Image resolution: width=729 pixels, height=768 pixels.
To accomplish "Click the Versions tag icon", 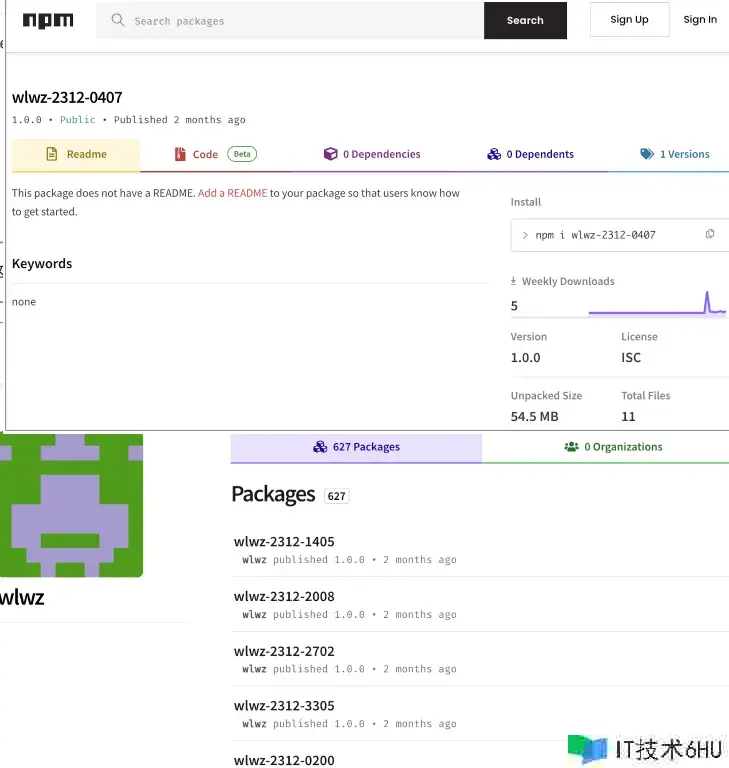I will coord(647,154).
